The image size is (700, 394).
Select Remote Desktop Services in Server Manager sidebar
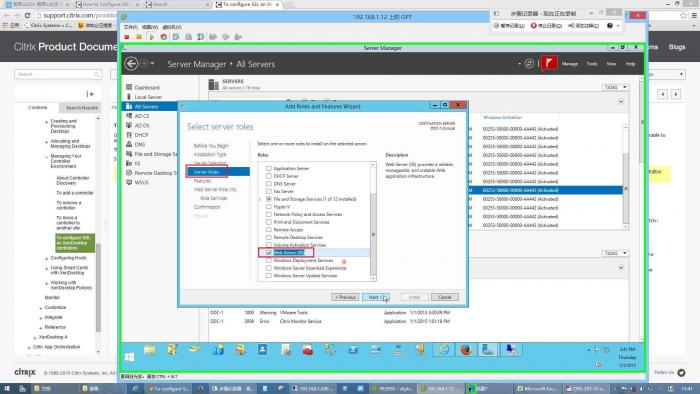click(153, 173)
